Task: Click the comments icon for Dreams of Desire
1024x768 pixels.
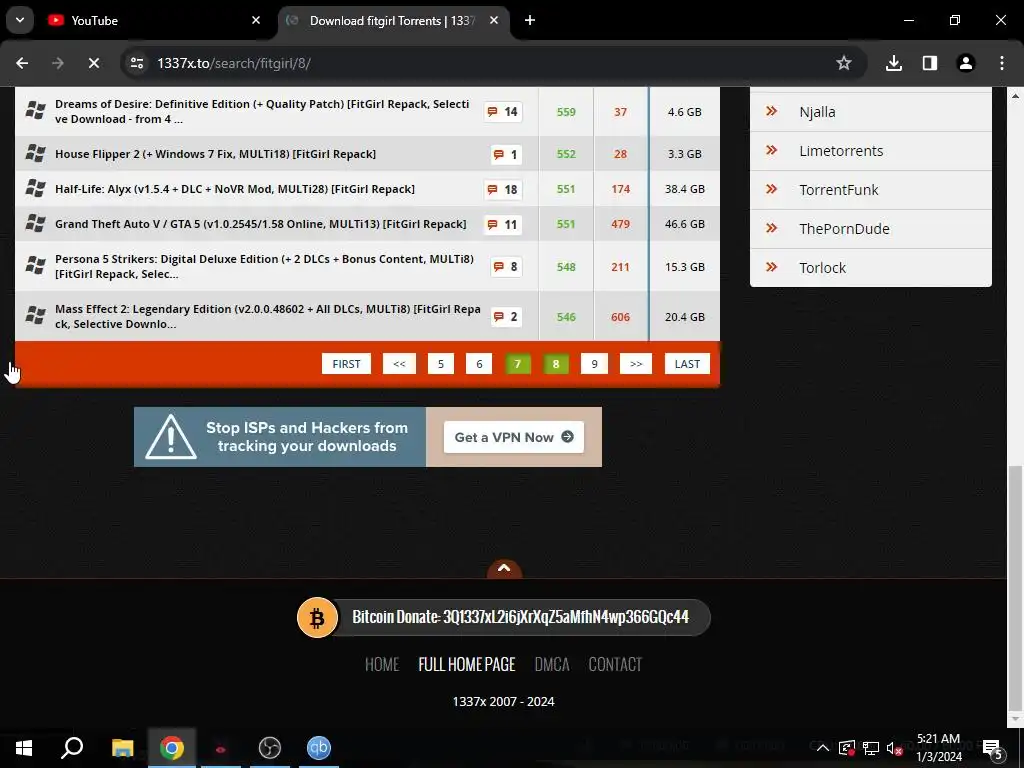Action: coord(502,112)
